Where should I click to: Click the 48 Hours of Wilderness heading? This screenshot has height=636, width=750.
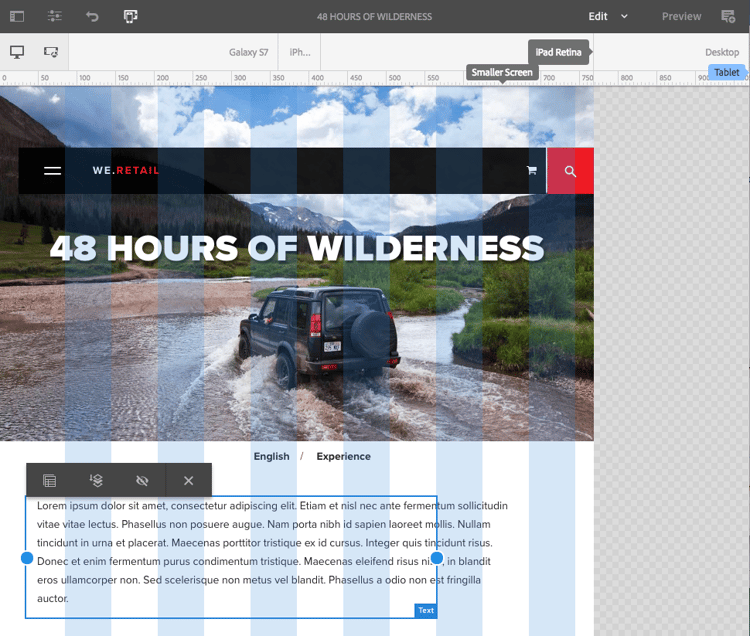[x=297, y=248]
